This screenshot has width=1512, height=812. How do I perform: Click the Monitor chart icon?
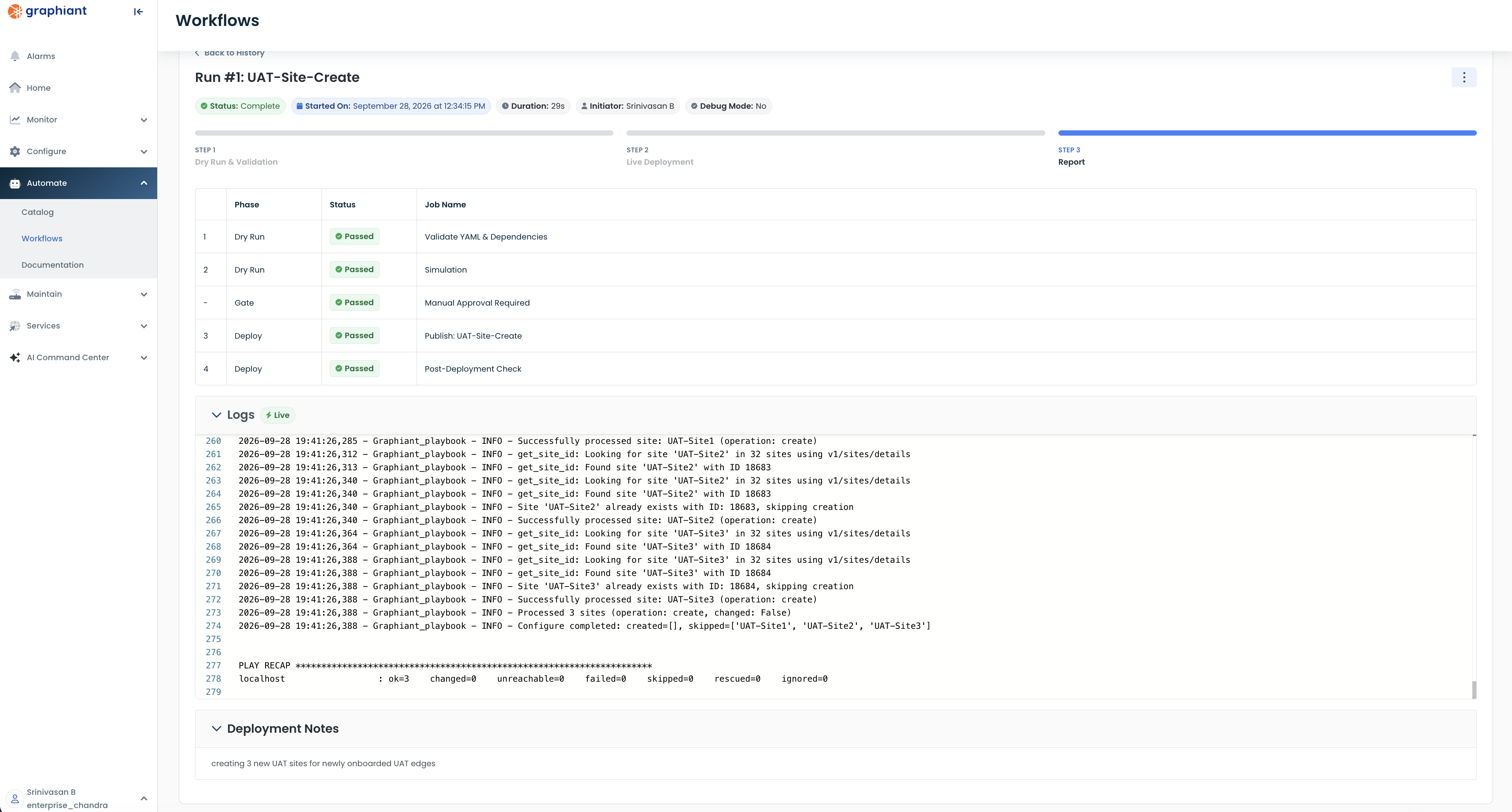[x=15, y=120]
